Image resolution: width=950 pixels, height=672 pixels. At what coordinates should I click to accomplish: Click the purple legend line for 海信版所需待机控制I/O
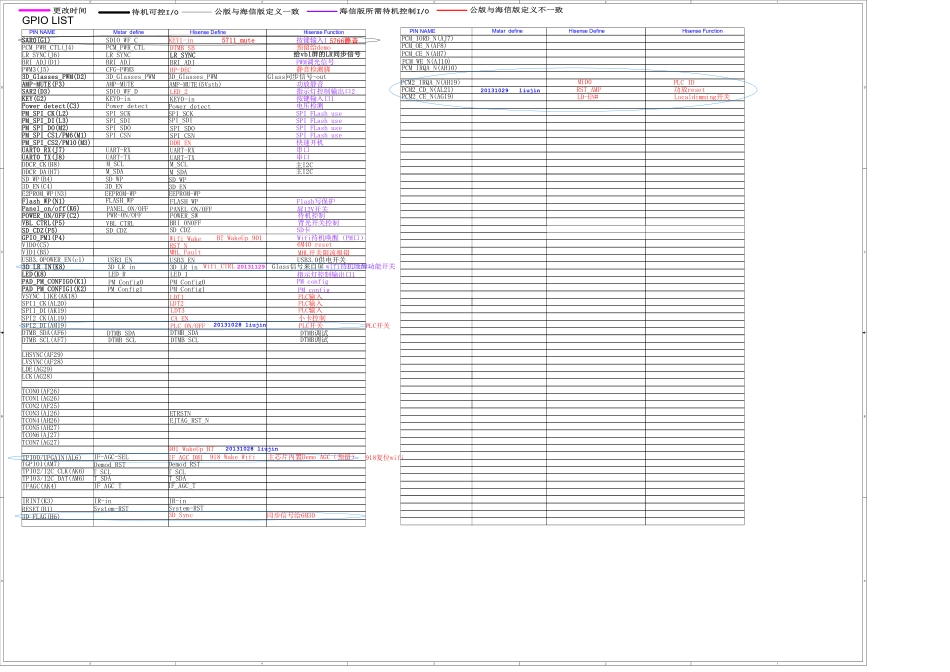click(321, 10)
